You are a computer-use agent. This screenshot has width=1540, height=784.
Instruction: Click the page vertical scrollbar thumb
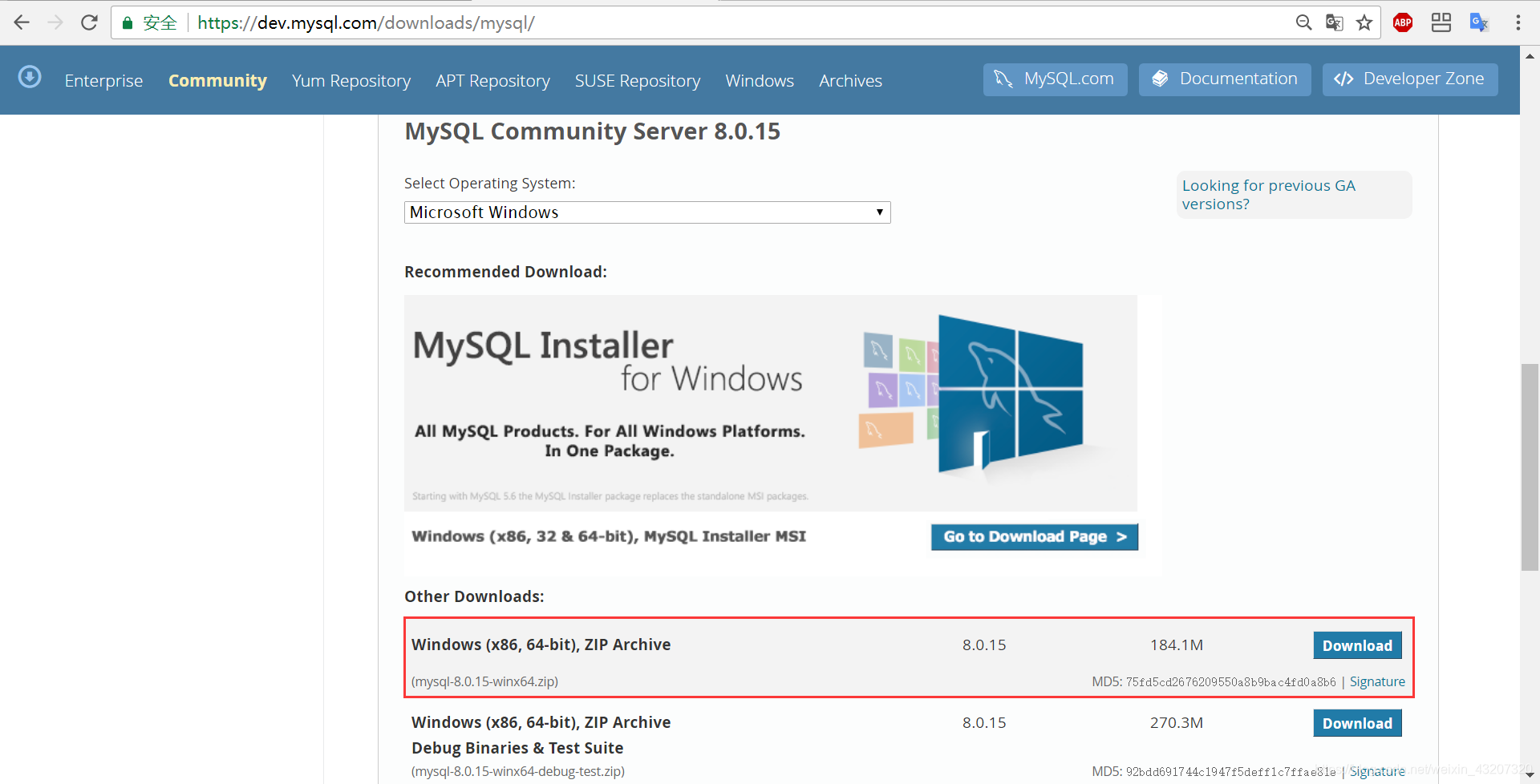(1530, 467)
